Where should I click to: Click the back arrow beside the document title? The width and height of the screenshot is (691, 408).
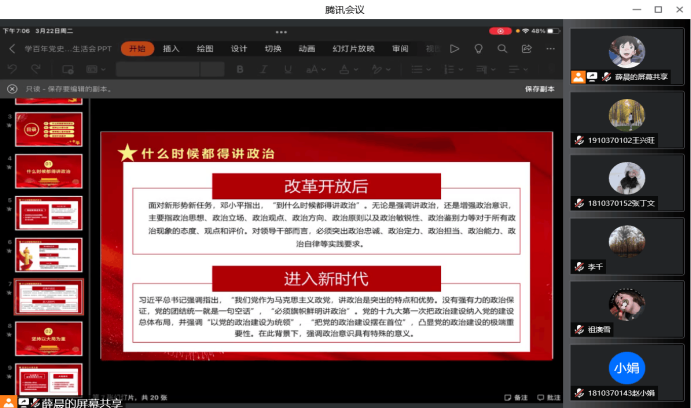13,48
